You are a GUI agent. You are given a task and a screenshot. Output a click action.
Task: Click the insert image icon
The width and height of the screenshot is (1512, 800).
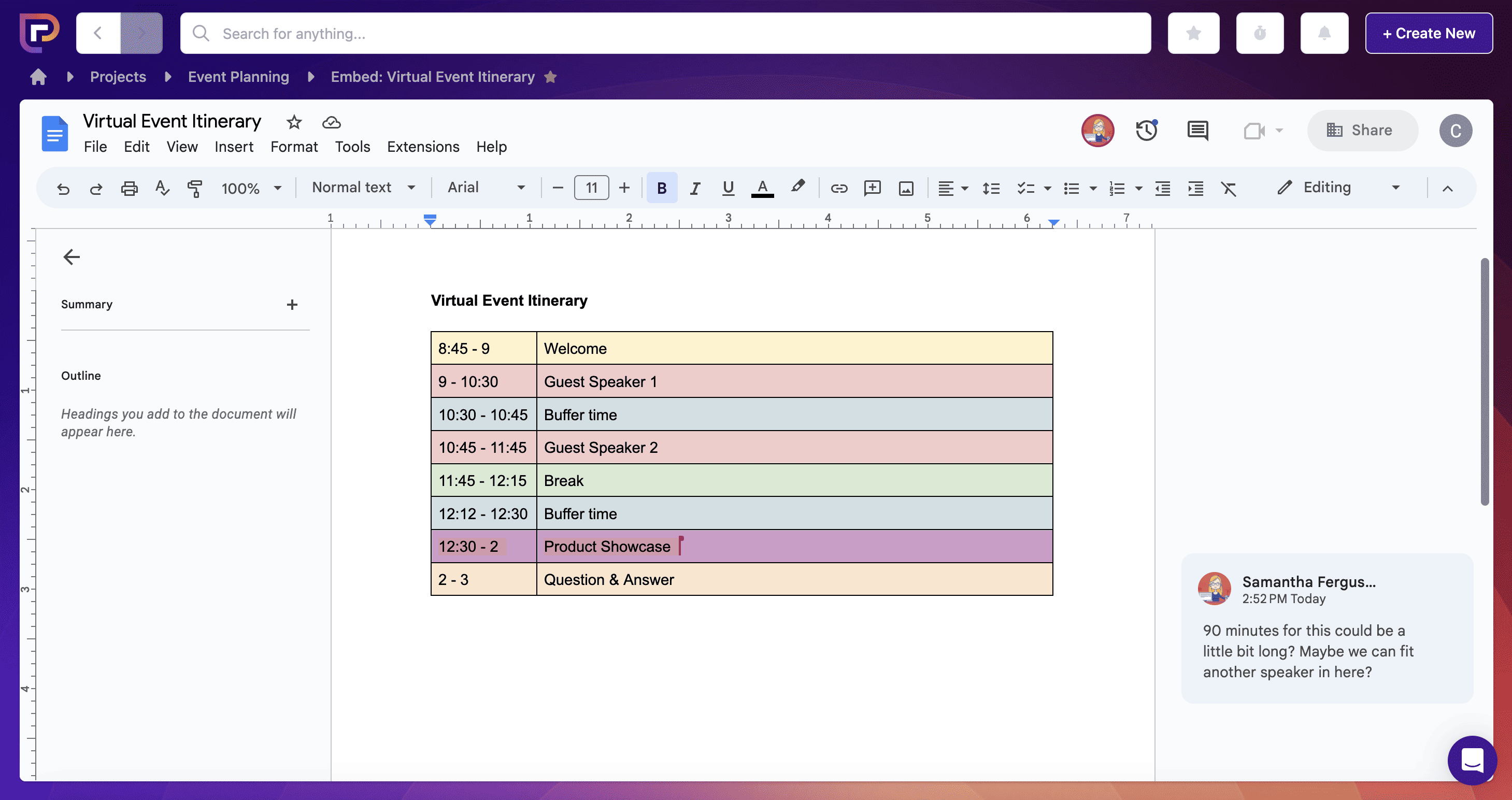(906, 188)
